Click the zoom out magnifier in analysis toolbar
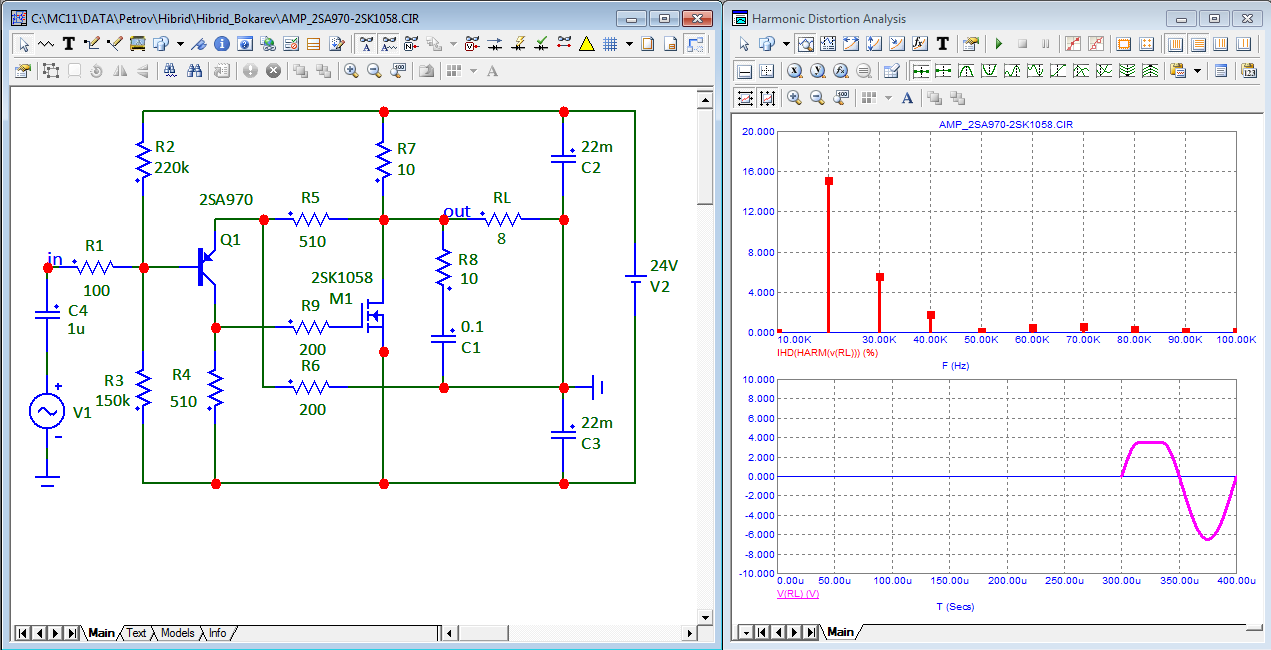This screenshot has height=650, width=1271. pyautogui.click(x=817, y=98)
